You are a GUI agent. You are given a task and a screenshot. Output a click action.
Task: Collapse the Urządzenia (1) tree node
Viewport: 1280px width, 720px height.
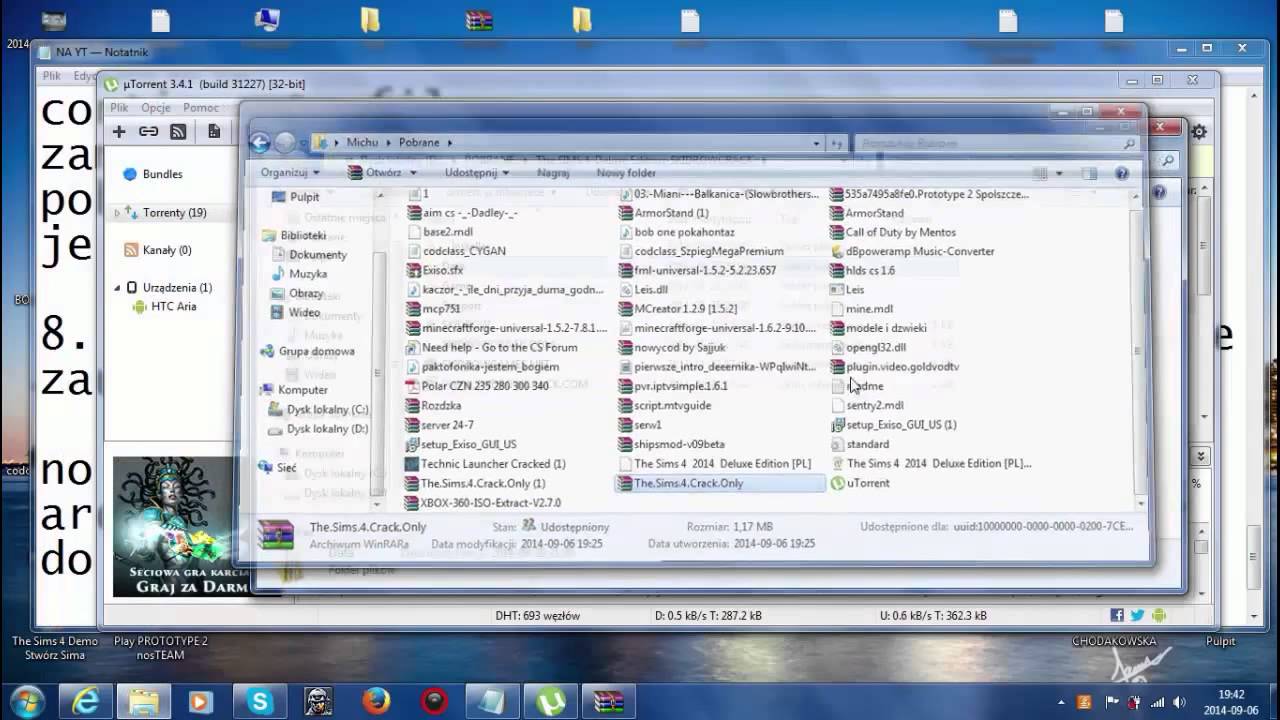point(116,288)
